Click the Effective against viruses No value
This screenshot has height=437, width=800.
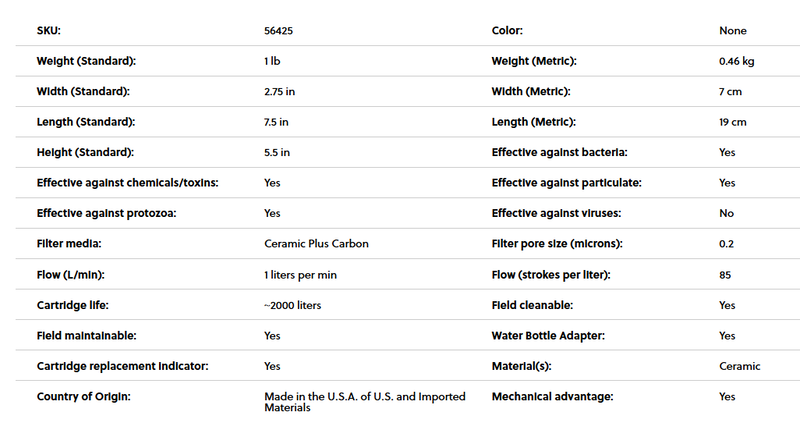coord(727,213)
